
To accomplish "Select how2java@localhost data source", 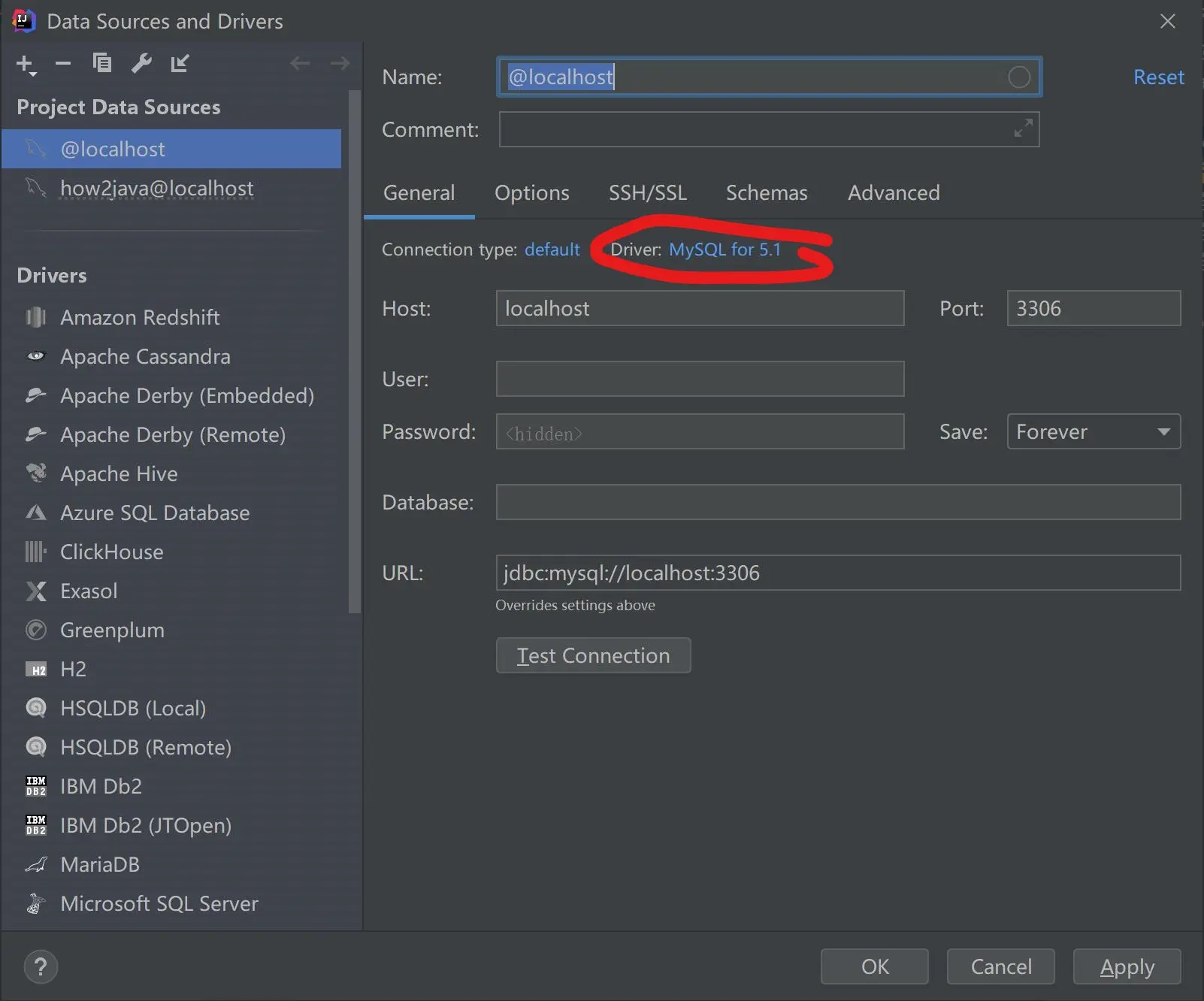I will point(171,188).
